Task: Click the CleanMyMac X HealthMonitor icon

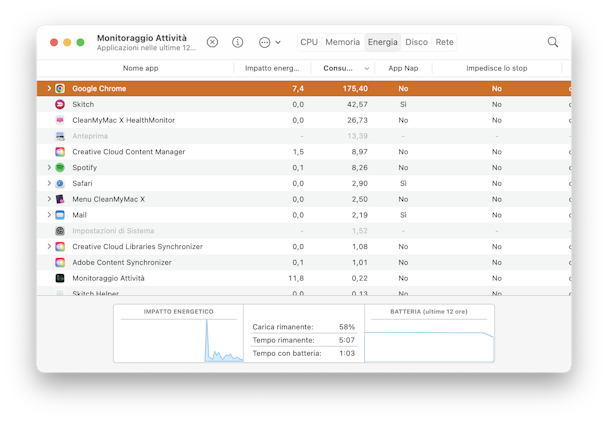Action: 60,120
